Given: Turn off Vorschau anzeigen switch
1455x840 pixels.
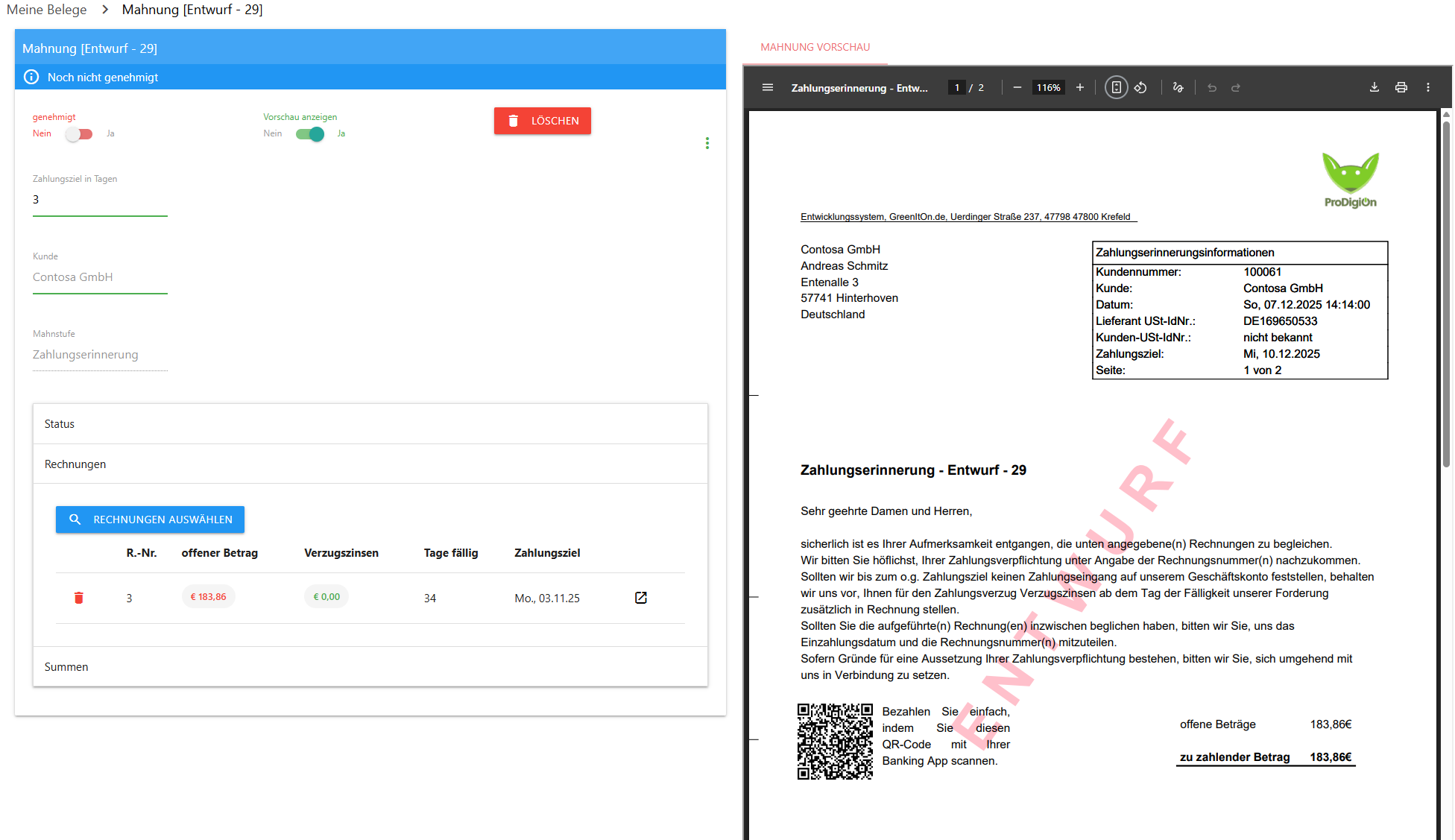Looking at the screenshot, I should pos(310,134).
